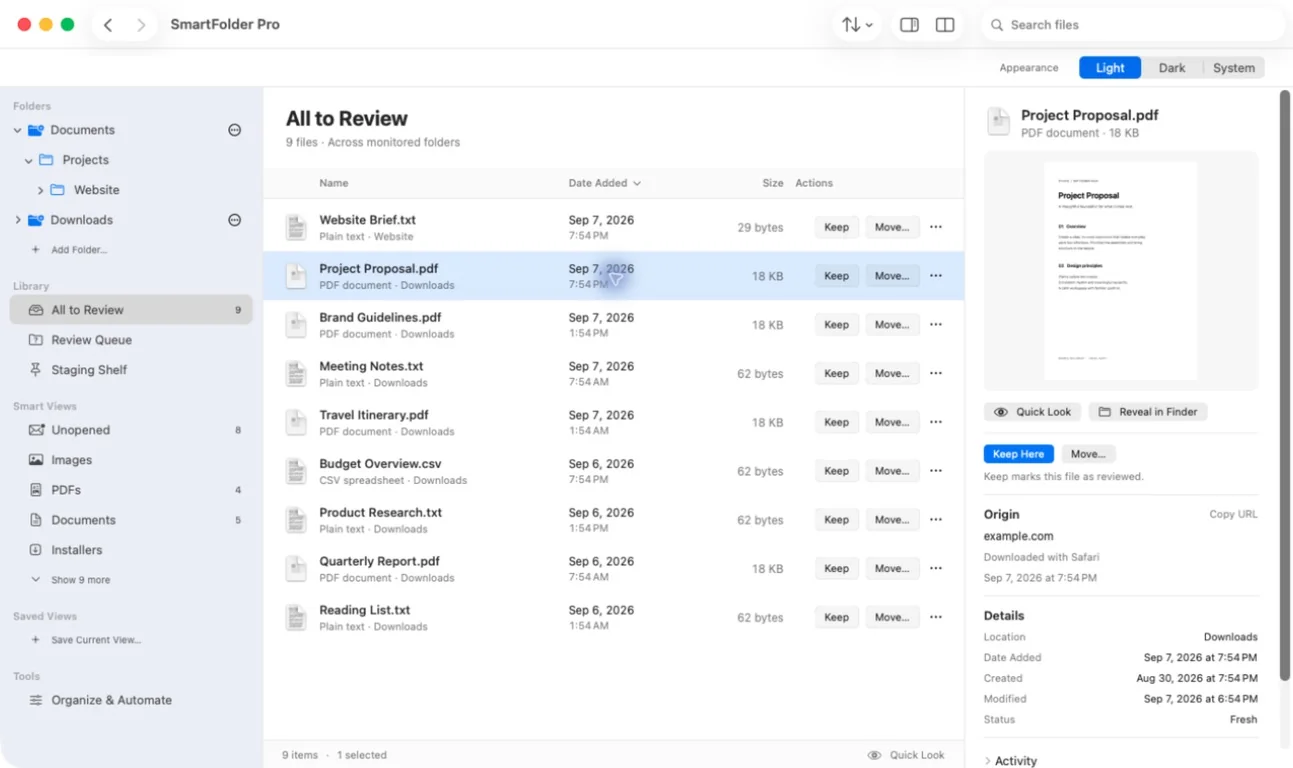Move the Brand Guidelines.pdf file
Screen dimensions: 1293x768
click(x=892, y=325)
